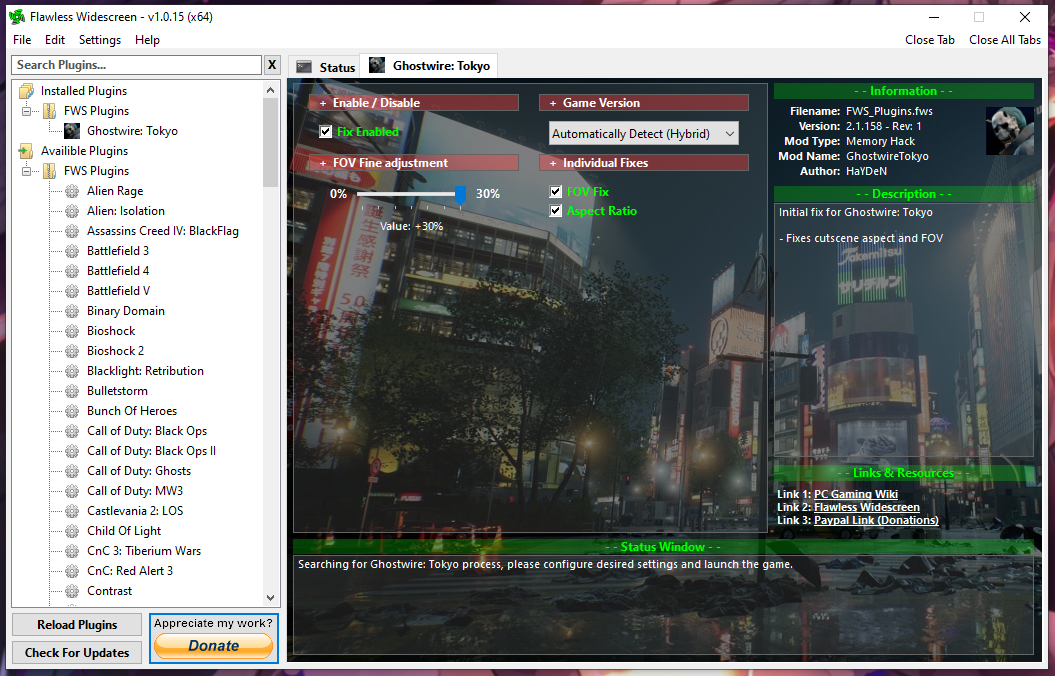The width and height of the screenshot is (1055, 676).
Task: Collapse the Game Version section header
Action: pyautogui.click(x=644, y=103)
